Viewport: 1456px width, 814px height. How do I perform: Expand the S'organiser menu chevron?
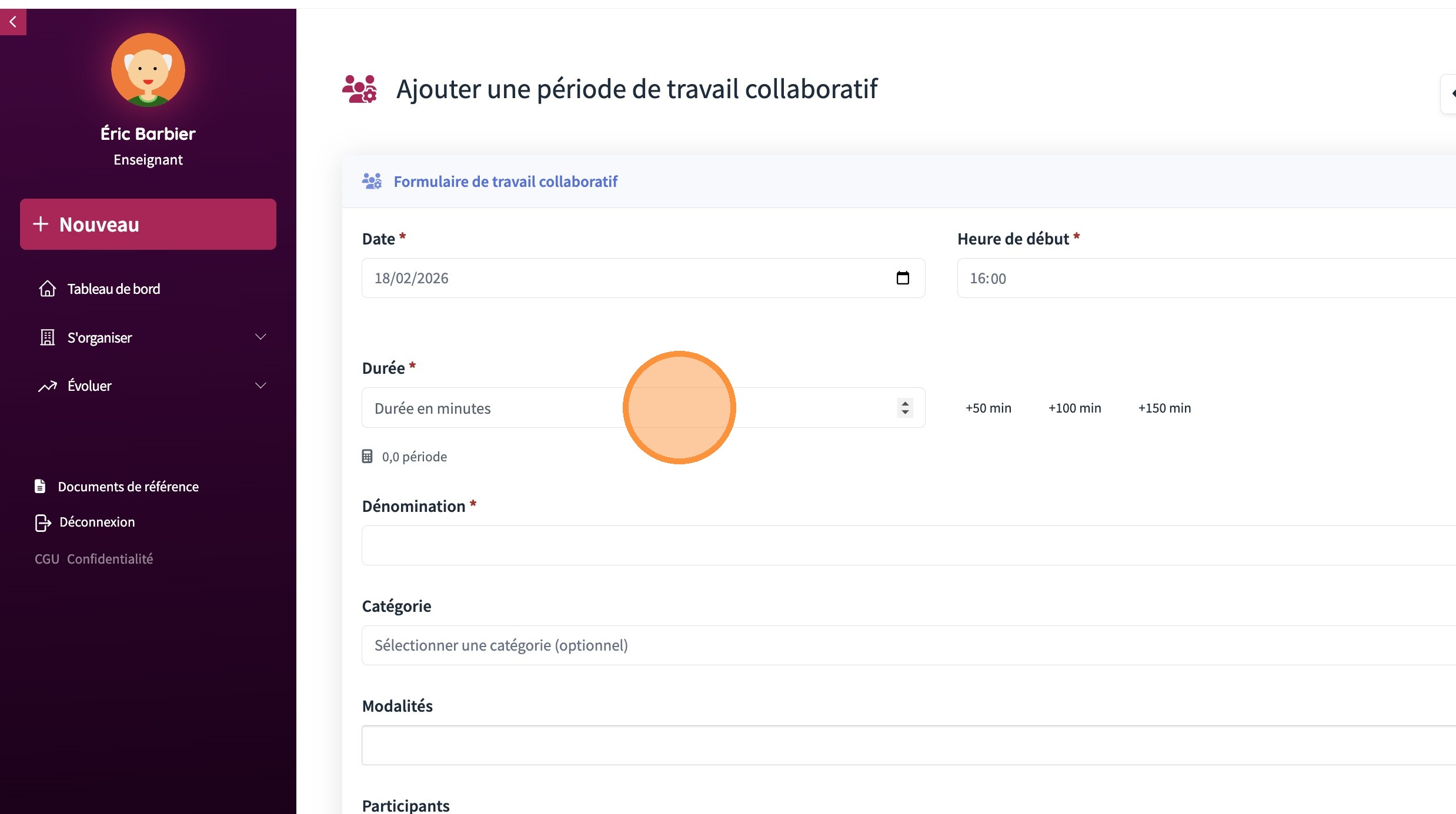point(261,337)
